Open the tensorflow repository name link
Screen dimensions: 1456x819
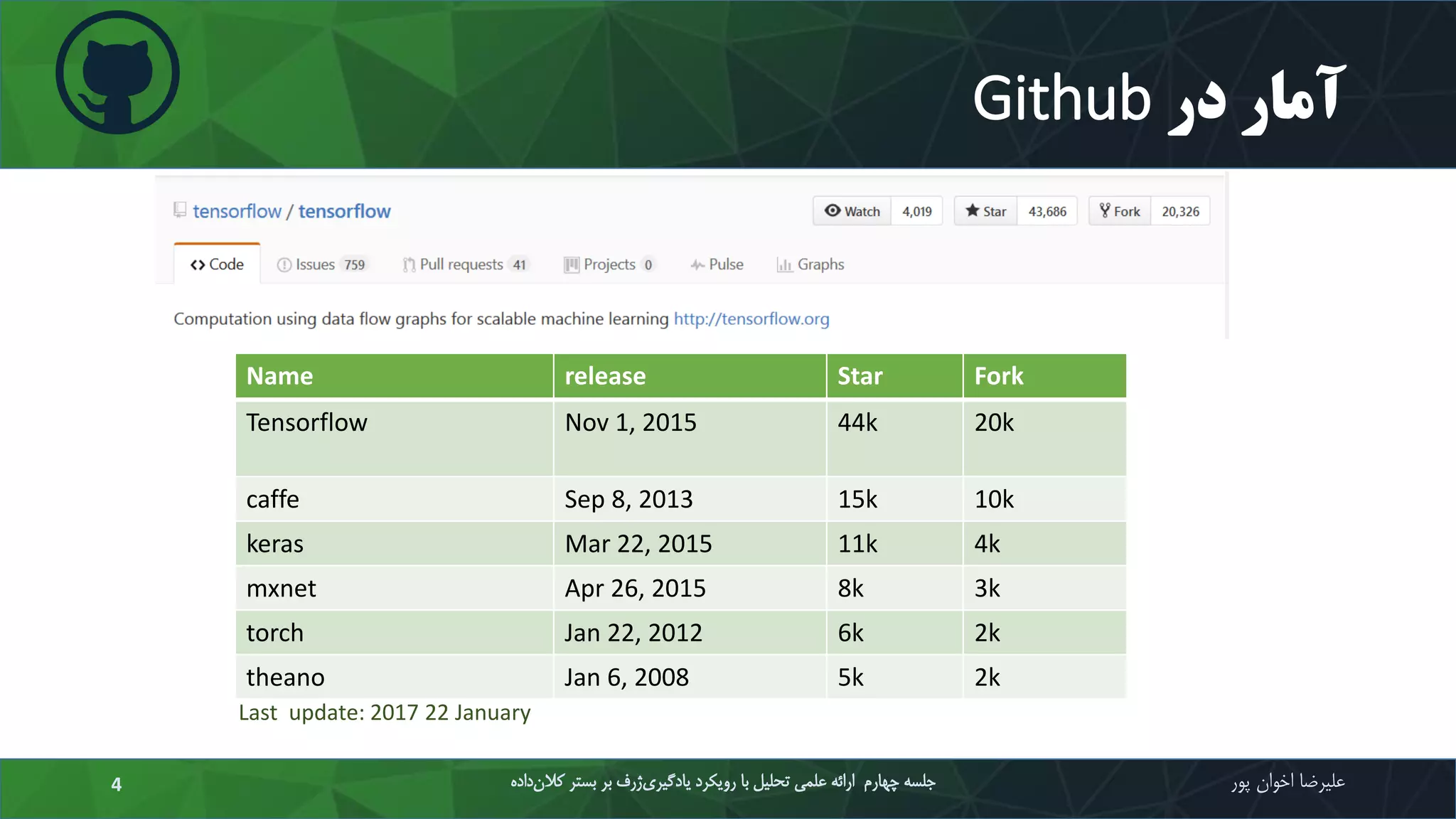pyautogui.click(x=344, y=211)
